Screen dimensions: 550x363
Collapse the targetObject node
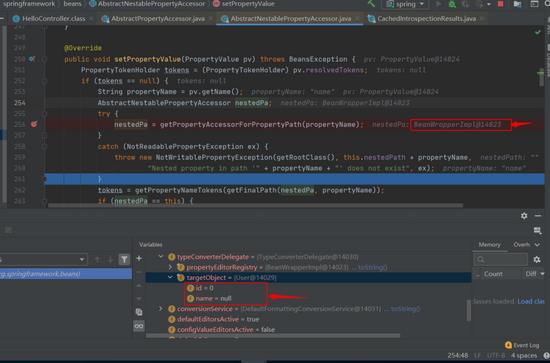coord(170,277)
